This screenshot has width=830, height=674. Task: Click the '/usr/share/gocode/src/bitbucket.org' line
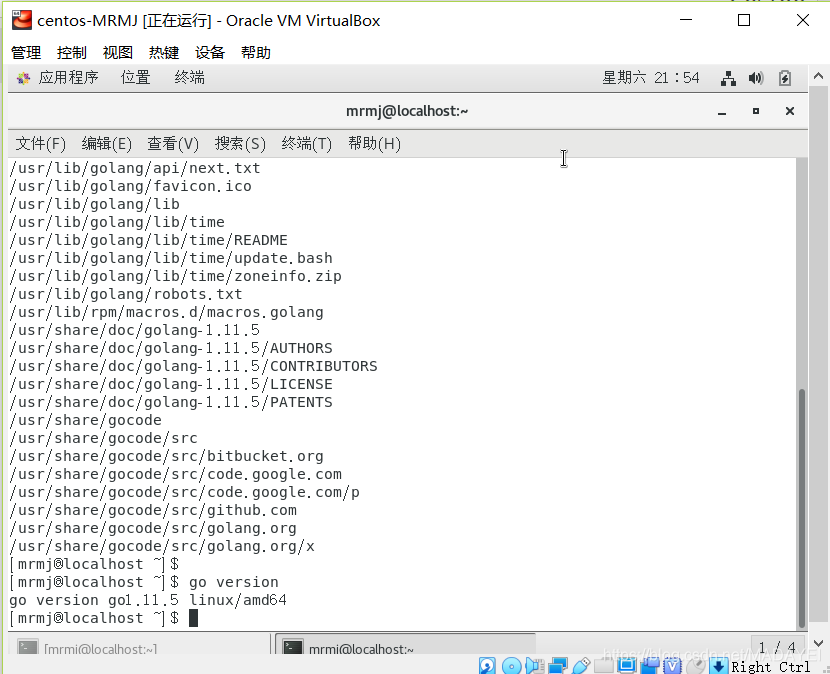pos(166,456)
